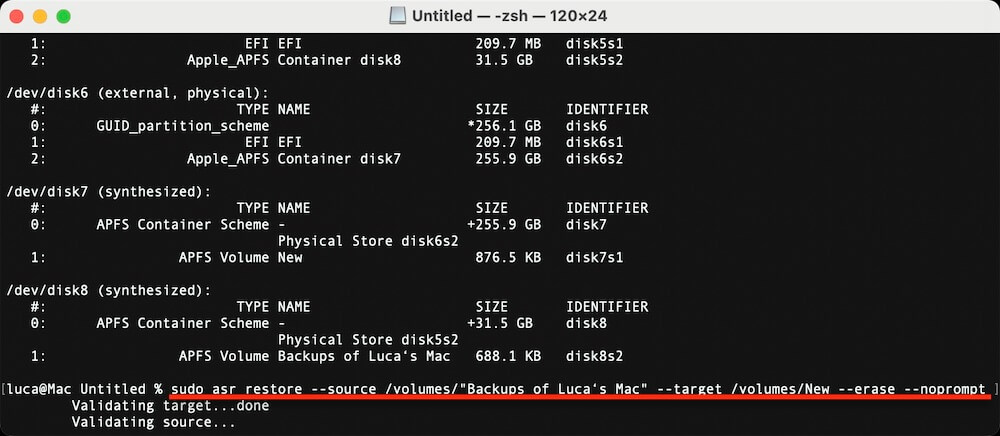Click identifier 'disk8s2'
Viewport: 1000px width, 436px height.
tap(594, 356)
